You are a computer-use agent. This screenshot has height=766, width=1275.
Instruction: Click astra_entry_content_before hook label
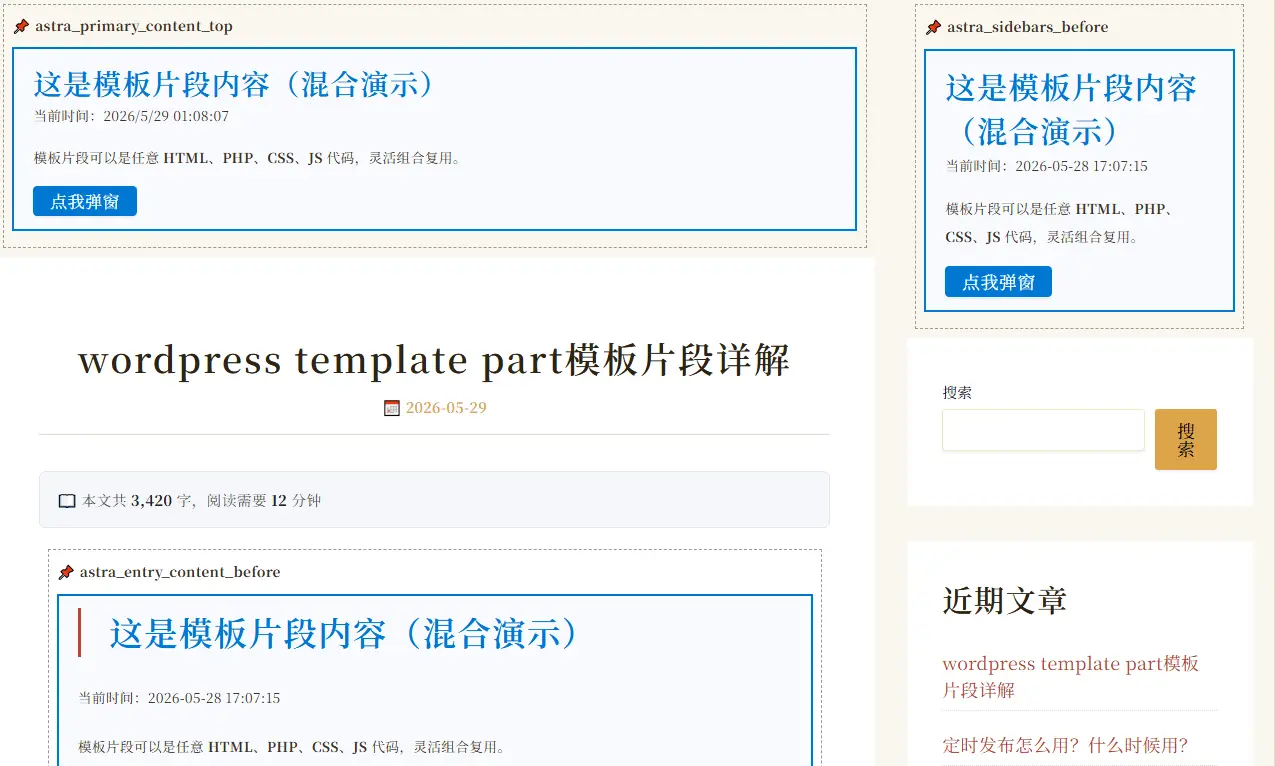(x=180, y=572)
